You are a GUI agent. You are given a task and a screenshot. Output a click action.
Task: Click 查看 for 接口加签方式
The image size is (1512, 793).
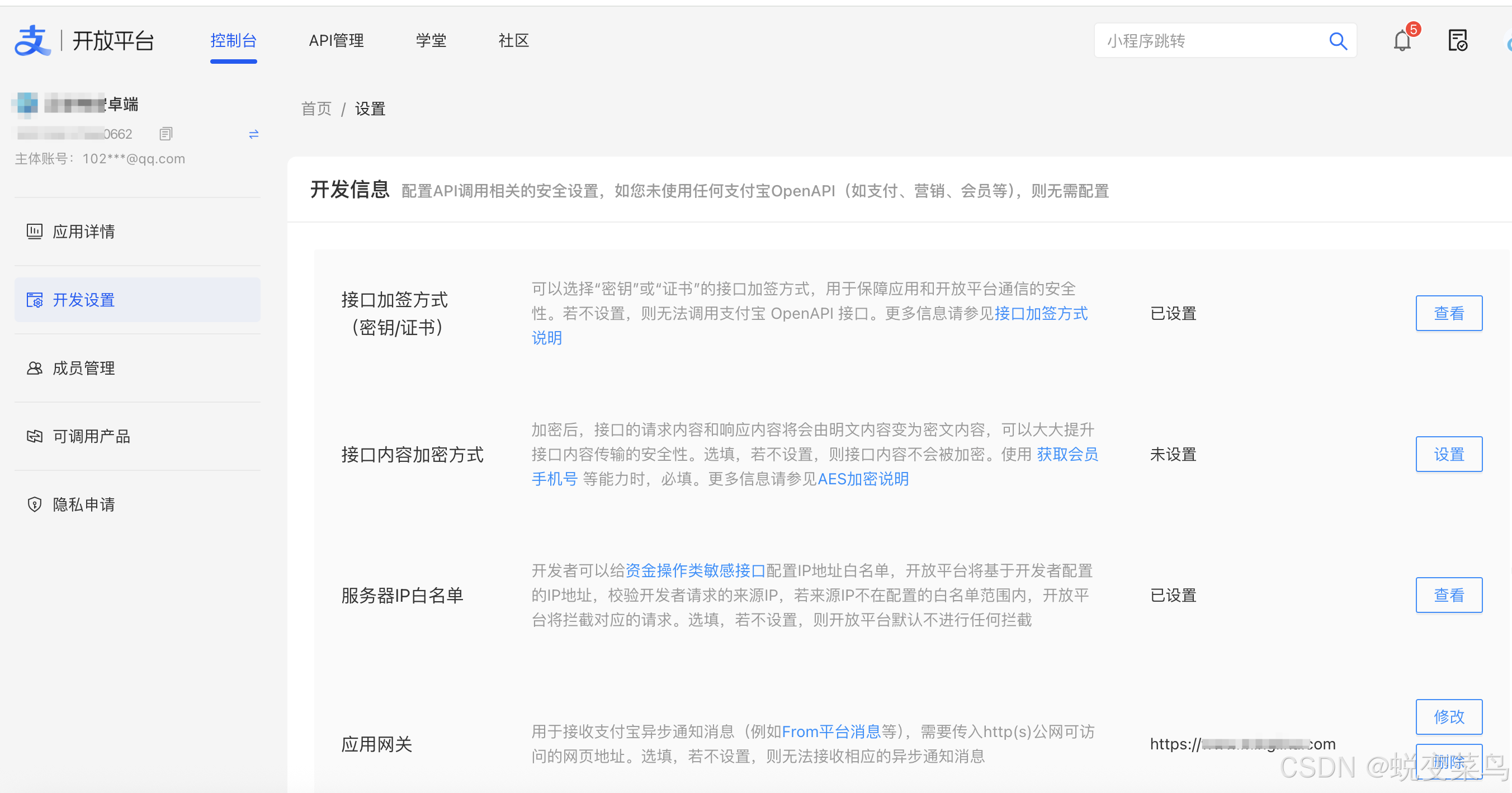tap(1449, 313)
